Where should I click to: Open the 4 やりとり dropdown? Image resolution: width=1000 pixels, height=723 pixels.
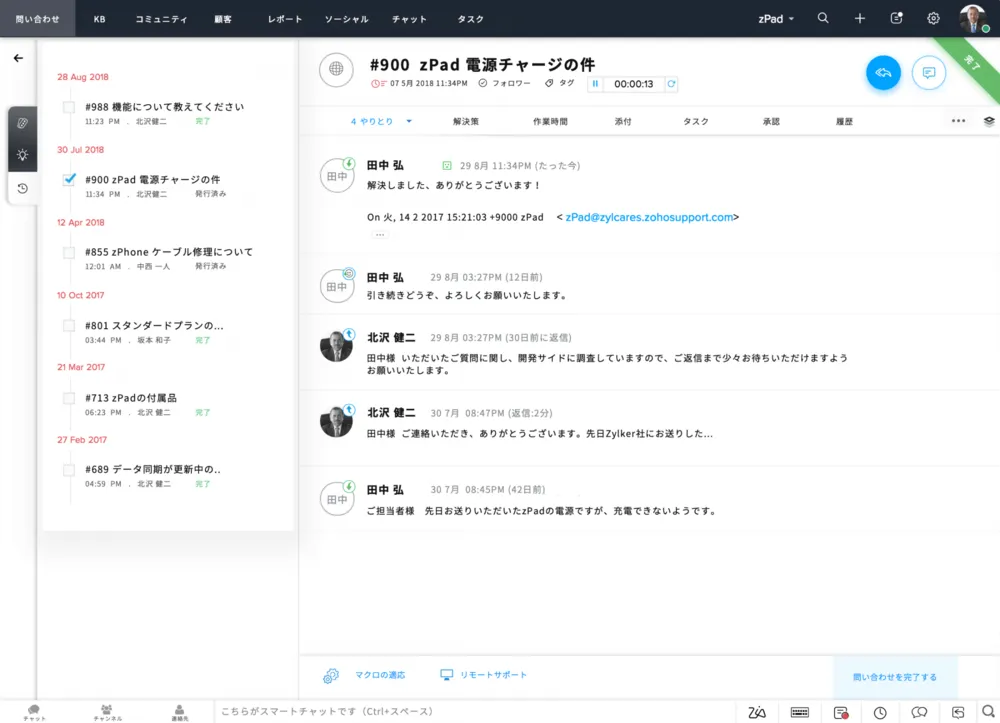[381, 121]
